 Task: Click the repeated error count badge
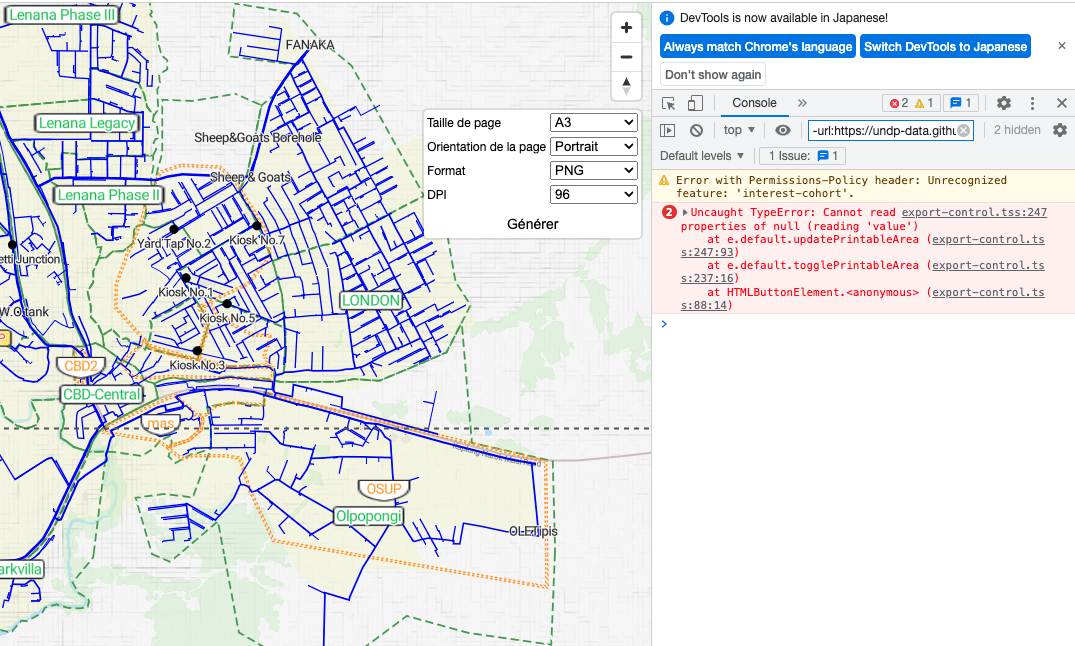pyautogui.click(x=669, y=212)
